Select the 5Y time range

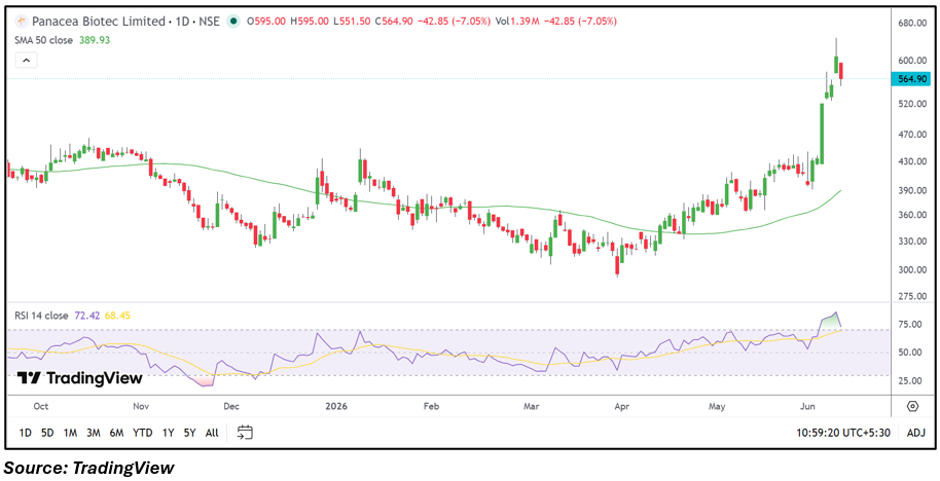tap(189, 432)
